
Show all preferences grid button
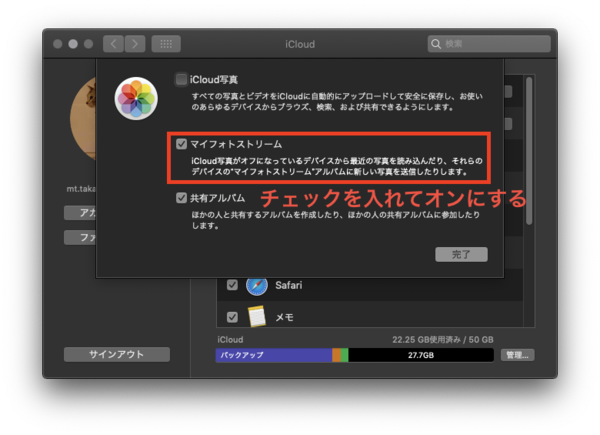point(166,44)
